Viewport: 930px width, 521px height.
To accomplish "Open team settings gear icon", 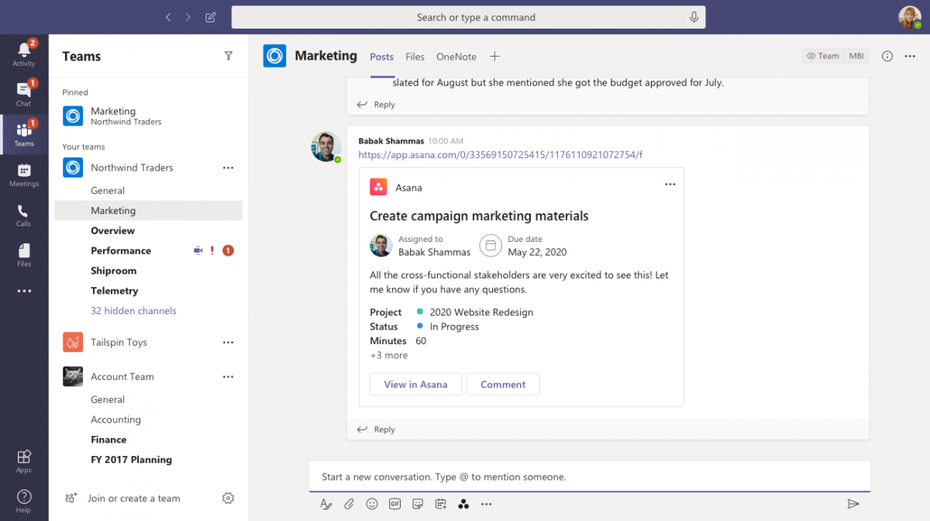I will coord(228,498).
